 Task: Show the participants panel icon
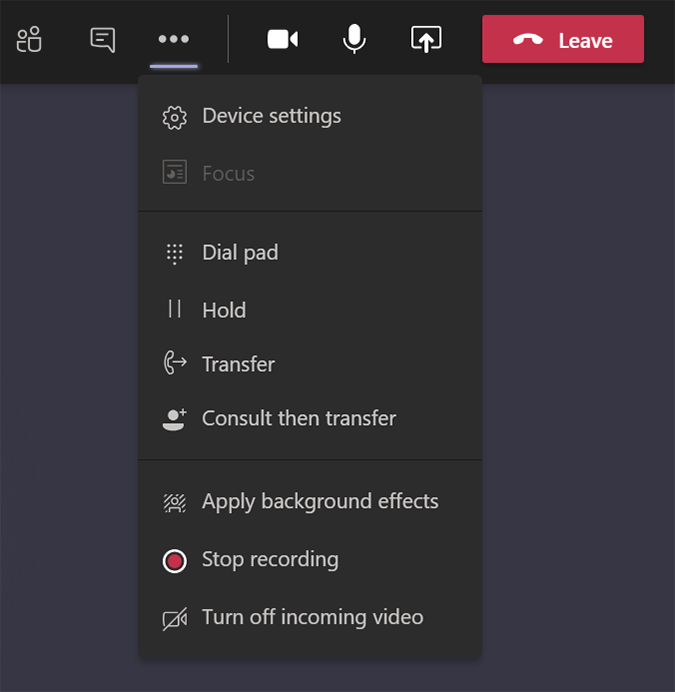click(x=29, y=40)
